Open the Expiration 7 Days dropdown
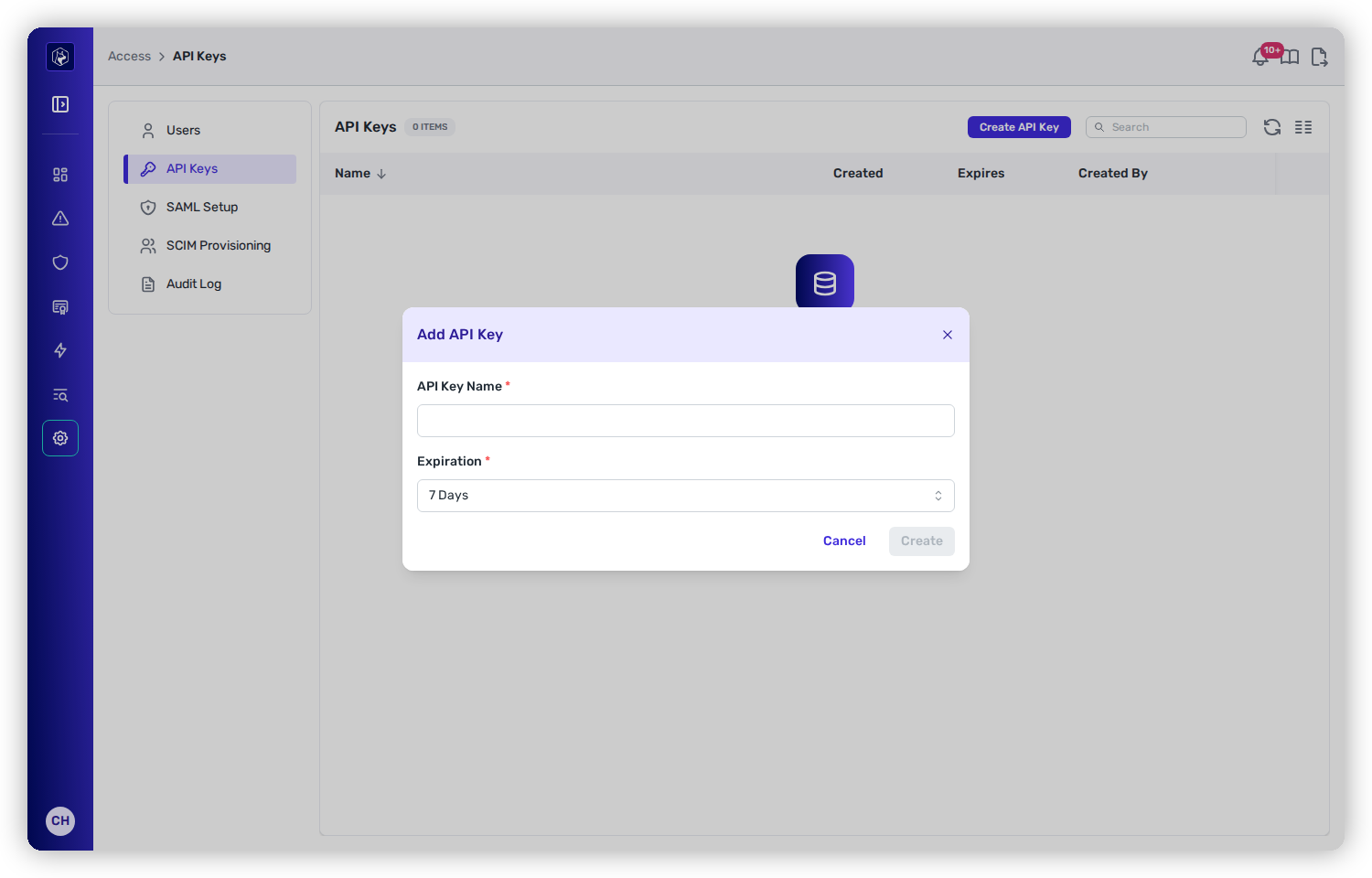Screen dimensions: 1372x878 [x=686, y=496]
